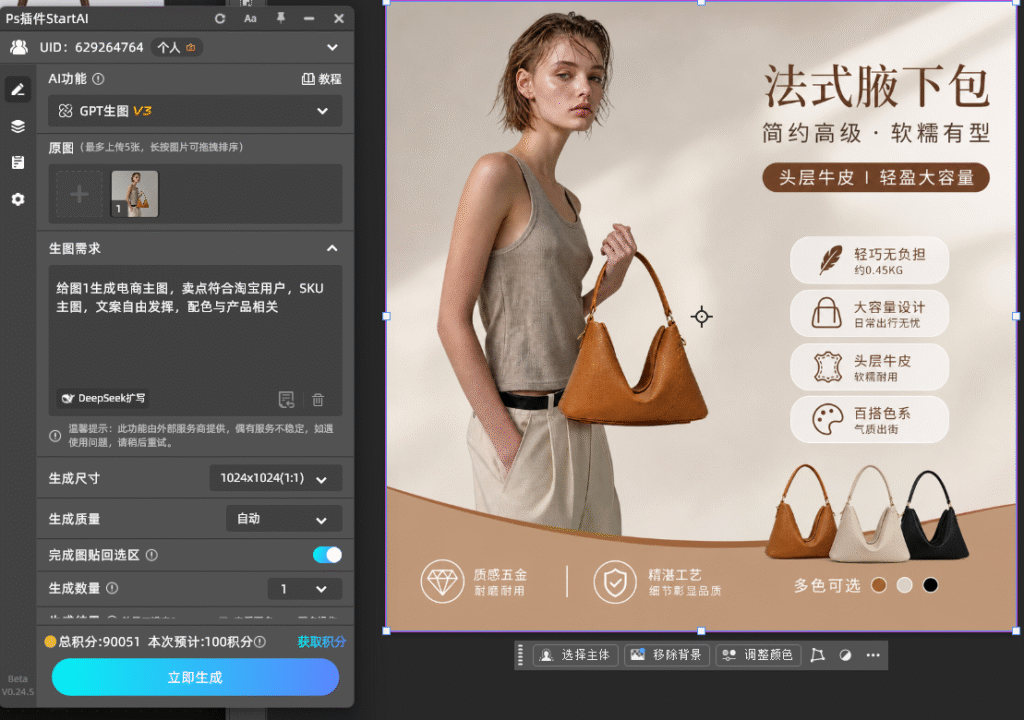The height and width of the screenshot is (720, 1024).
Task: Open the settings gear in the sidebar
Action: [18, 199]
